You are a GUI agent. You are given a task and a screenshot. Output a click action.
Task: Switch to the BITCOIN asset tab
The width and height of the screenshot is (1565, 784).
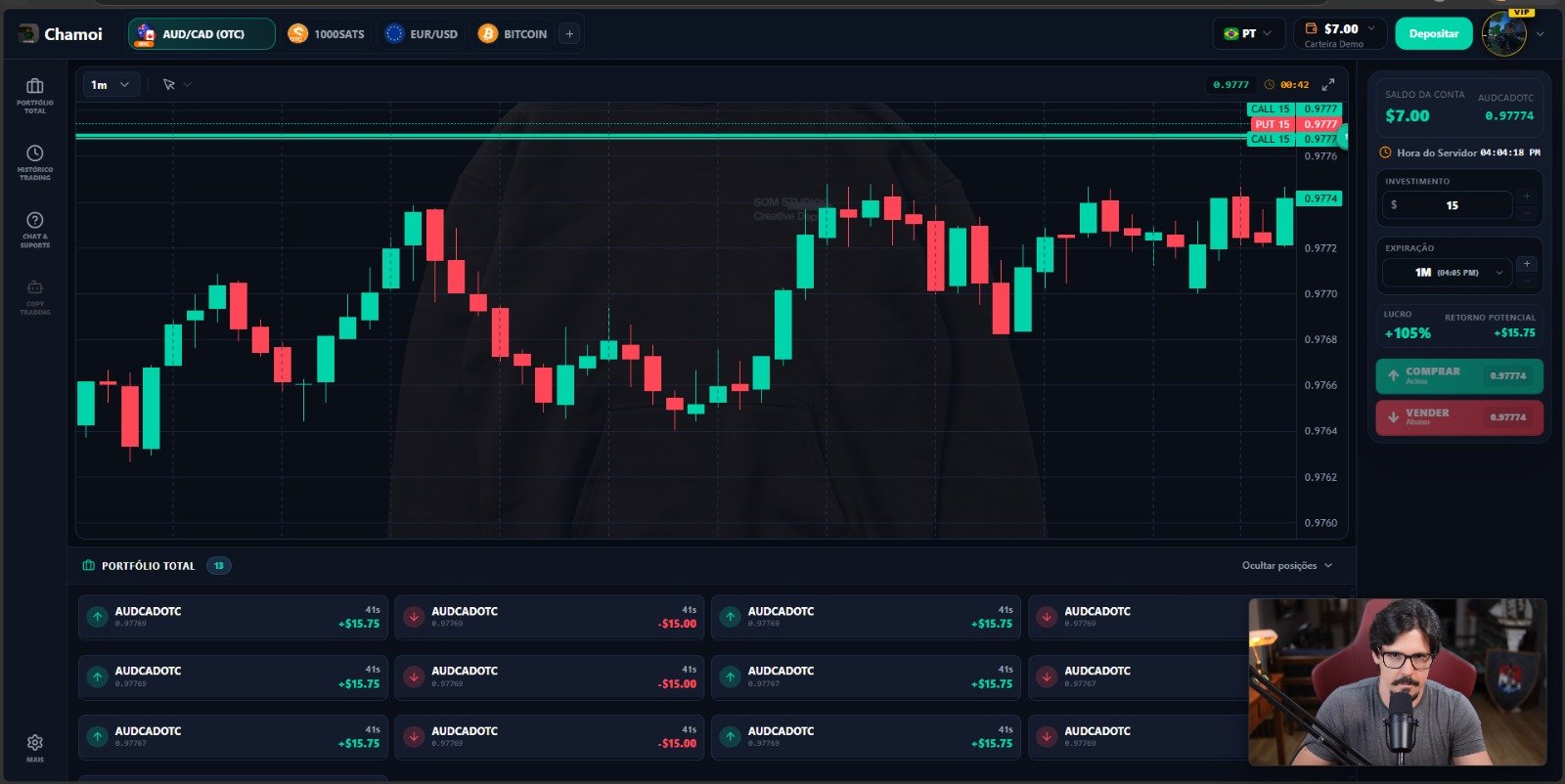[513, 34]
